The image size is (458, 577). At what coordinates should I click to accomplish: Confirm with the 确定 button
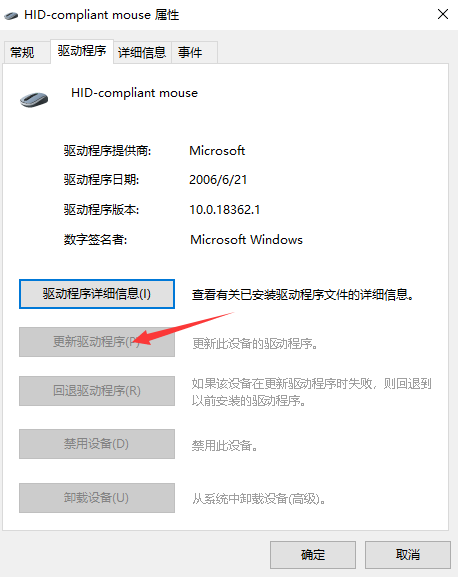tap(313, 555)
